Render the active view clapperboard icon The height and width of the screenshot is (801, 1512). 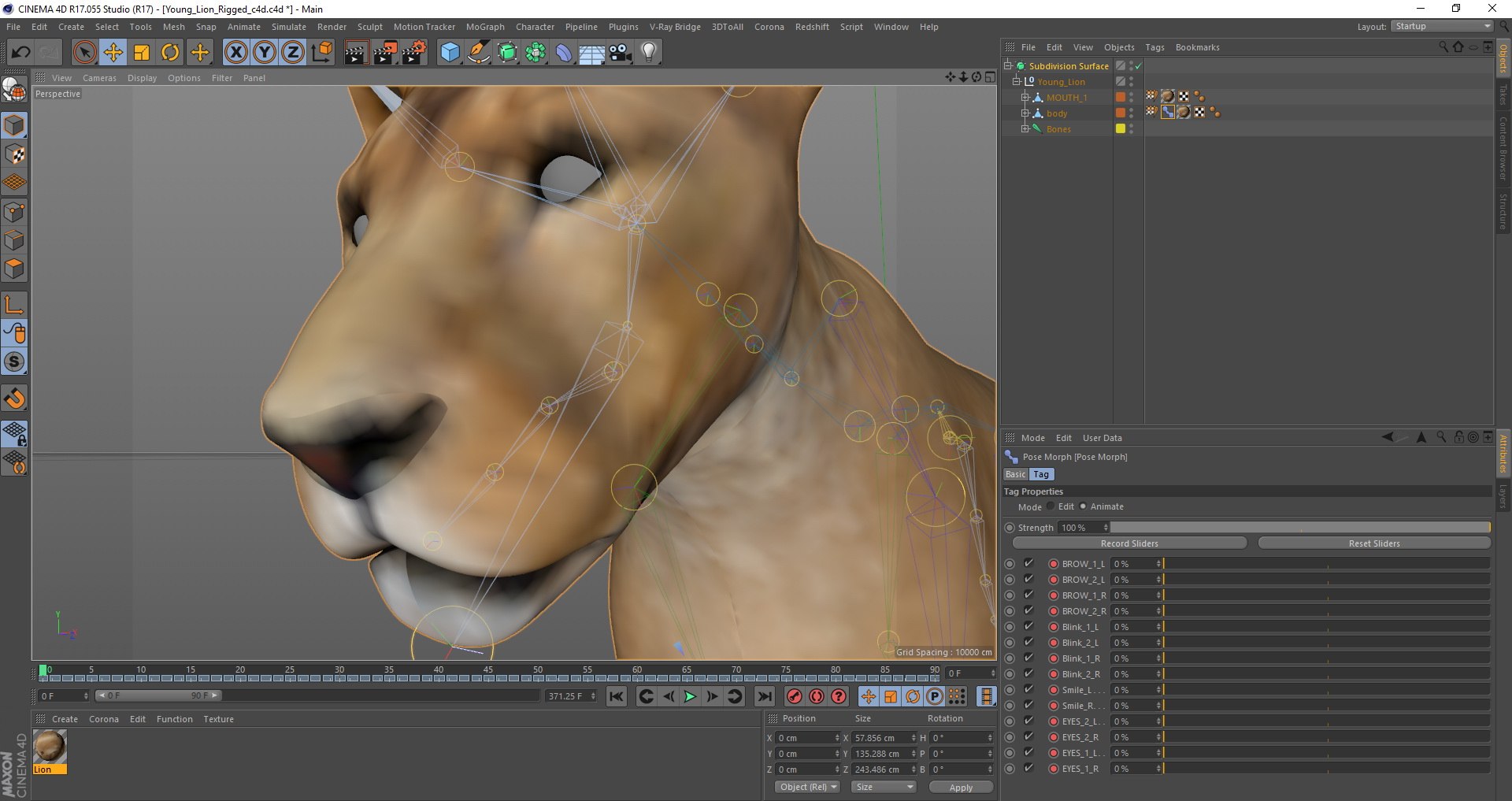tap(356, 53)
